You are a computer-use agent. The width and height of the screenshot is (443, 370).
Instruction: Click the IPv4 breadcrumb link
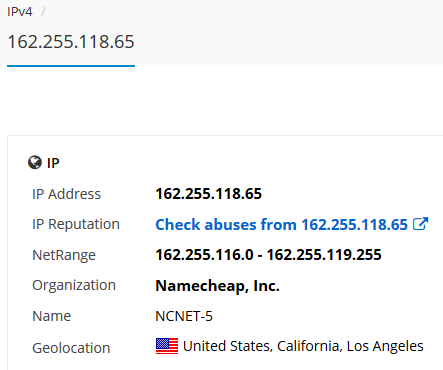point(20,12)
